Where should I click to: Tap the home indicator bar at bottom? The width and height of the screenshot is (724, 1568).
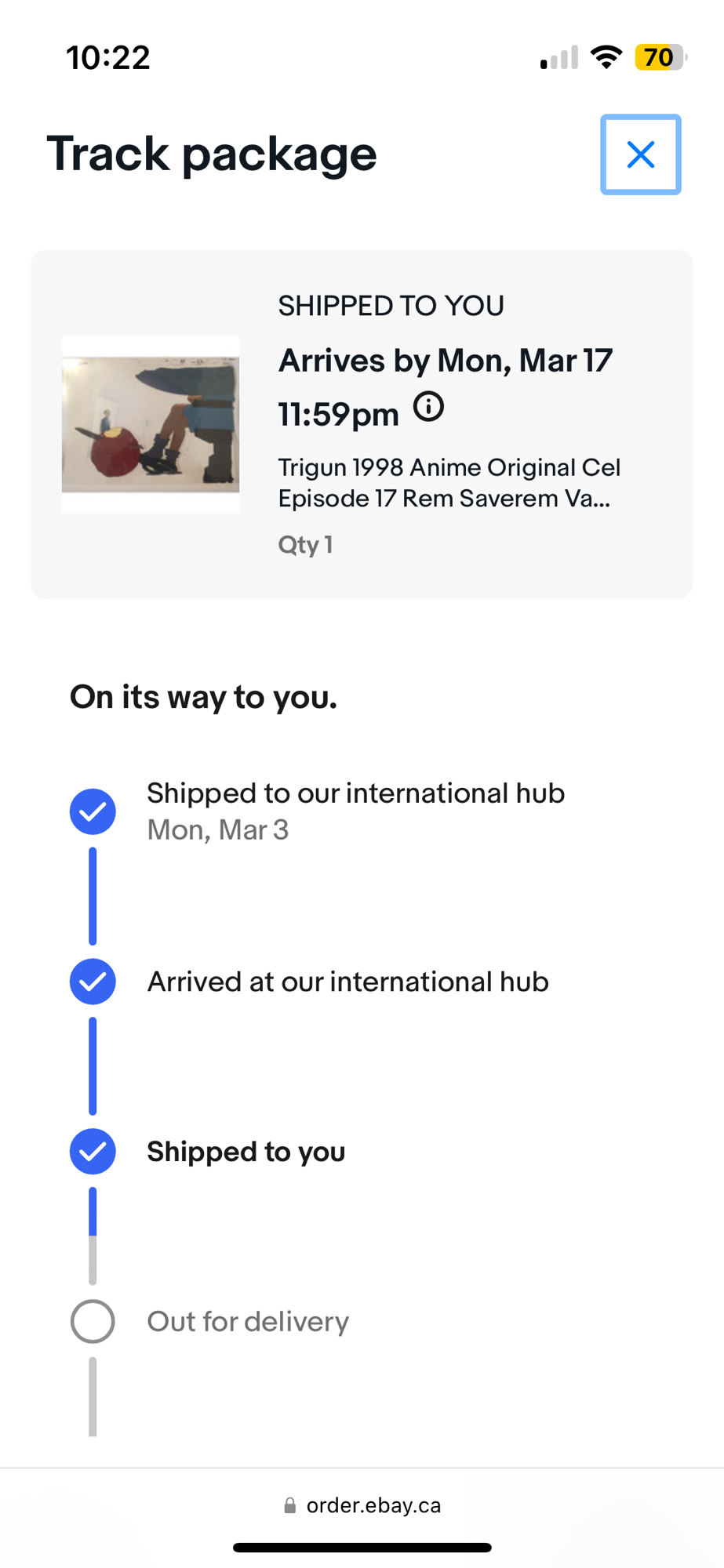[362, 1548]
